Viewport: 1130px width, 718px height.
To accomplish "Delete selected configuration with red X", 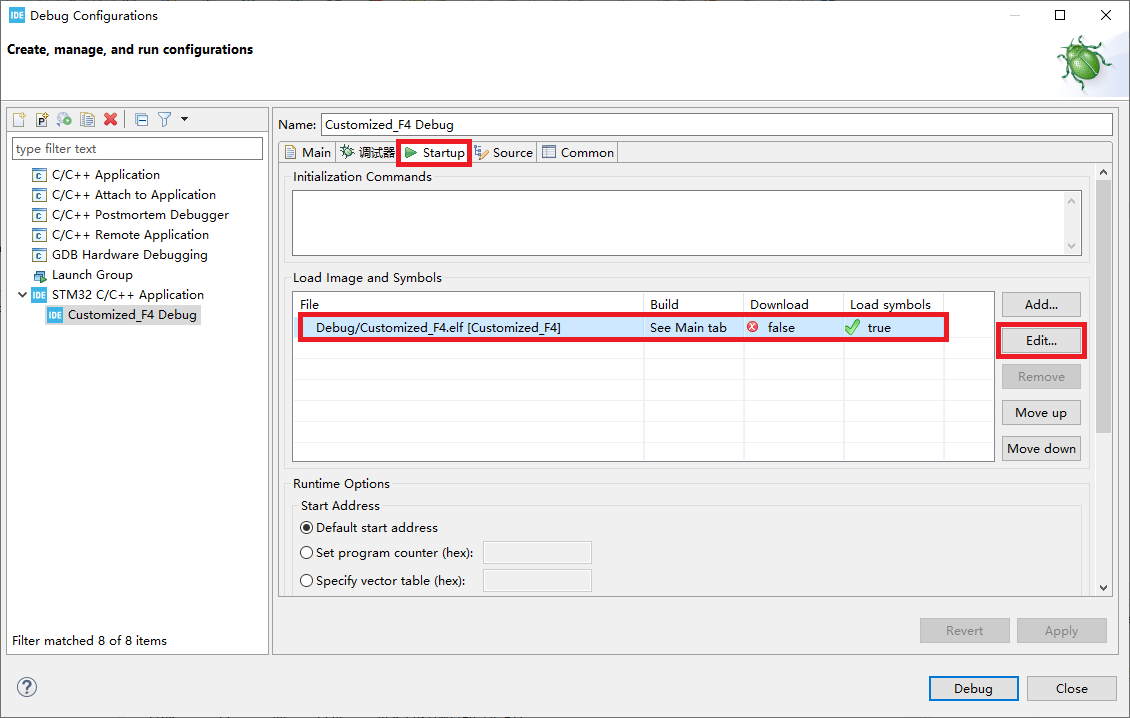I will (111, 119).
